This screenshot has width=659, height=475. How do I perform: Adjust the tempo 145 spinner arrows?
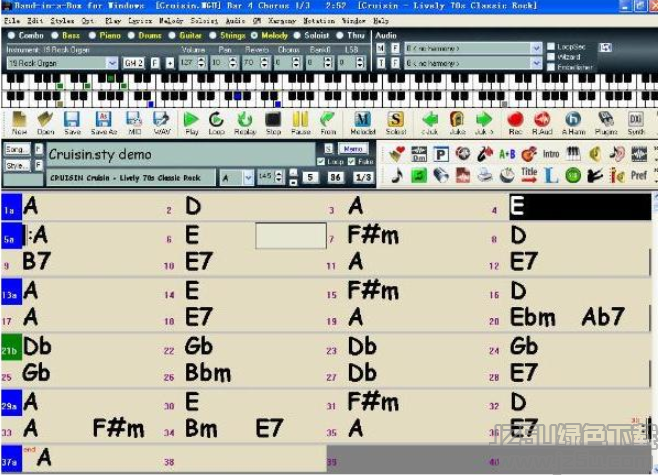pyautogui.click(x=279, y=177)
